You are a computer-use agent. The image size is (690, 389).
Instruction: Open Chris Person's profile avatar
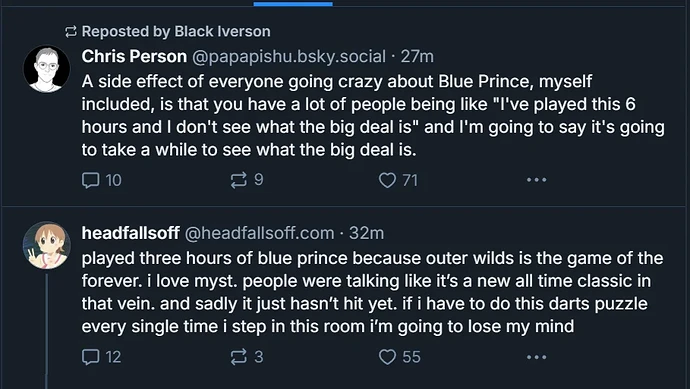46,69
